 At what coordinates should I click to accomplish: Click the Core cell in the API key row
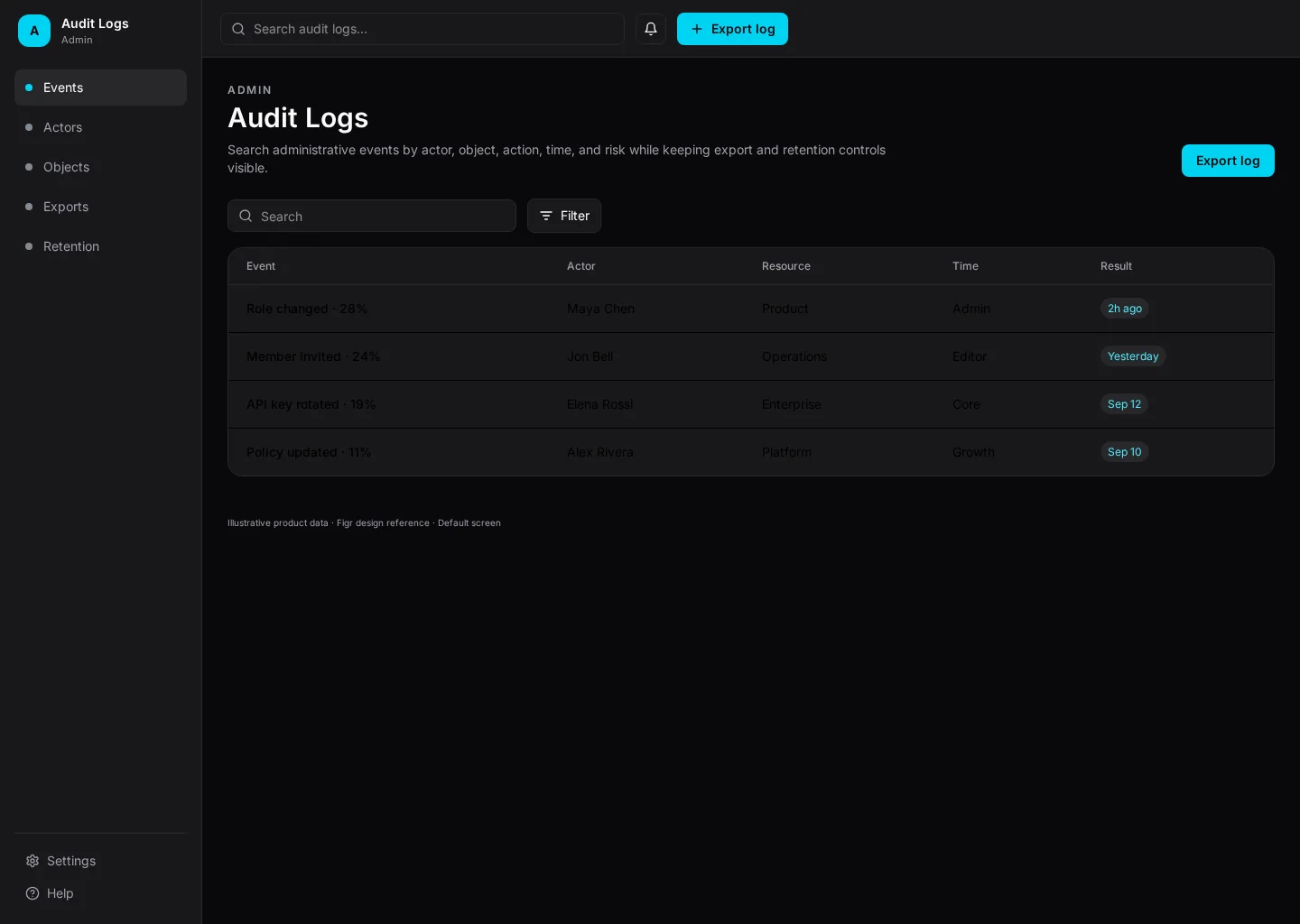pos(966,404)
